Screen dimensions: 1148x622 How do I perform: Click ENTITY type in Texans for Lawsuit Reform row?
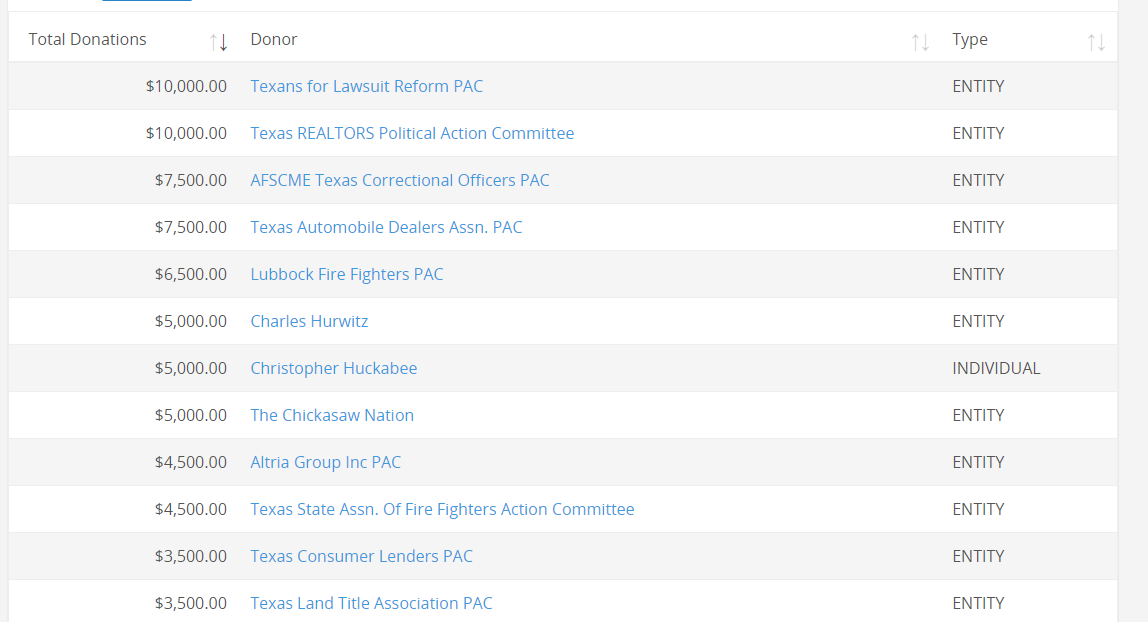[978, 86]
